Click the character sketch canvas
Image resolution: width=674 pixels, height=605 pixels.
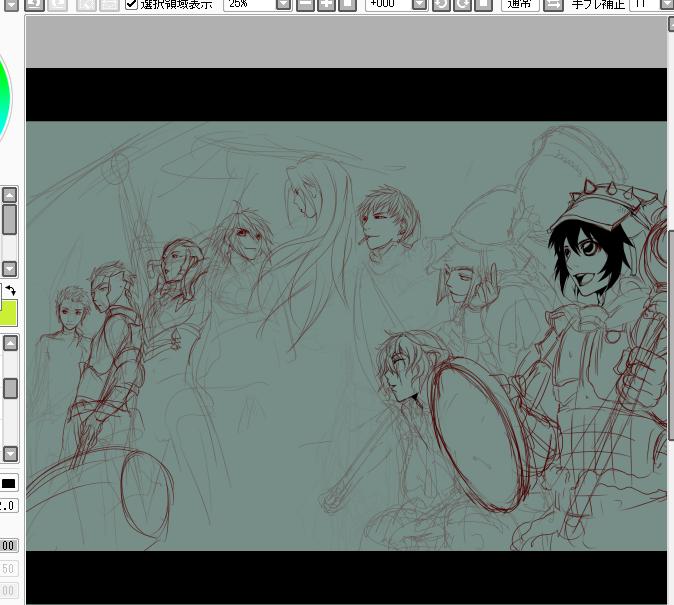[x=346, y=336]
